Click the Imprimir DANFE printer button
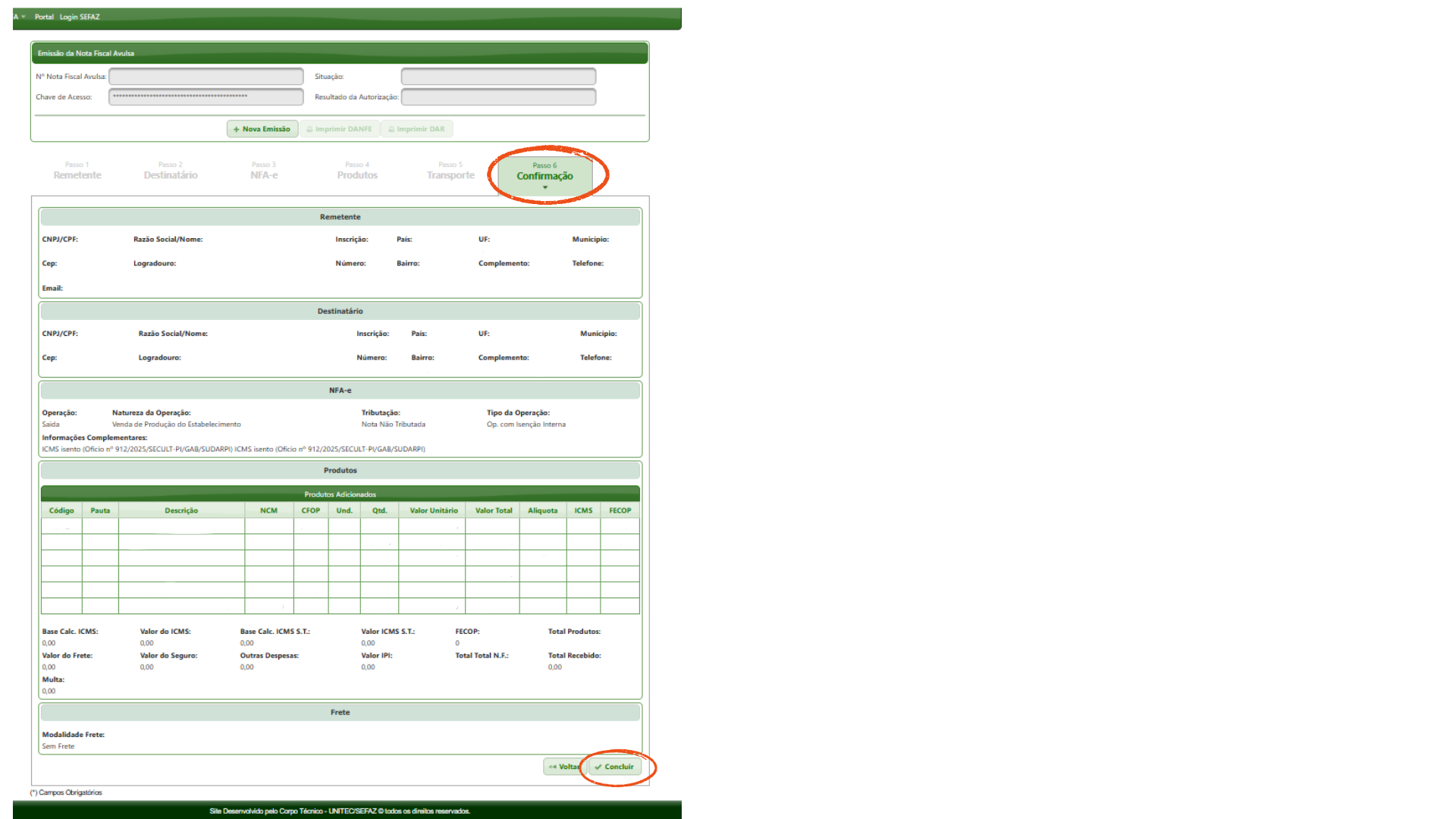The width and height of the screenshot is (1456, 819). click(x=340, y=129)
